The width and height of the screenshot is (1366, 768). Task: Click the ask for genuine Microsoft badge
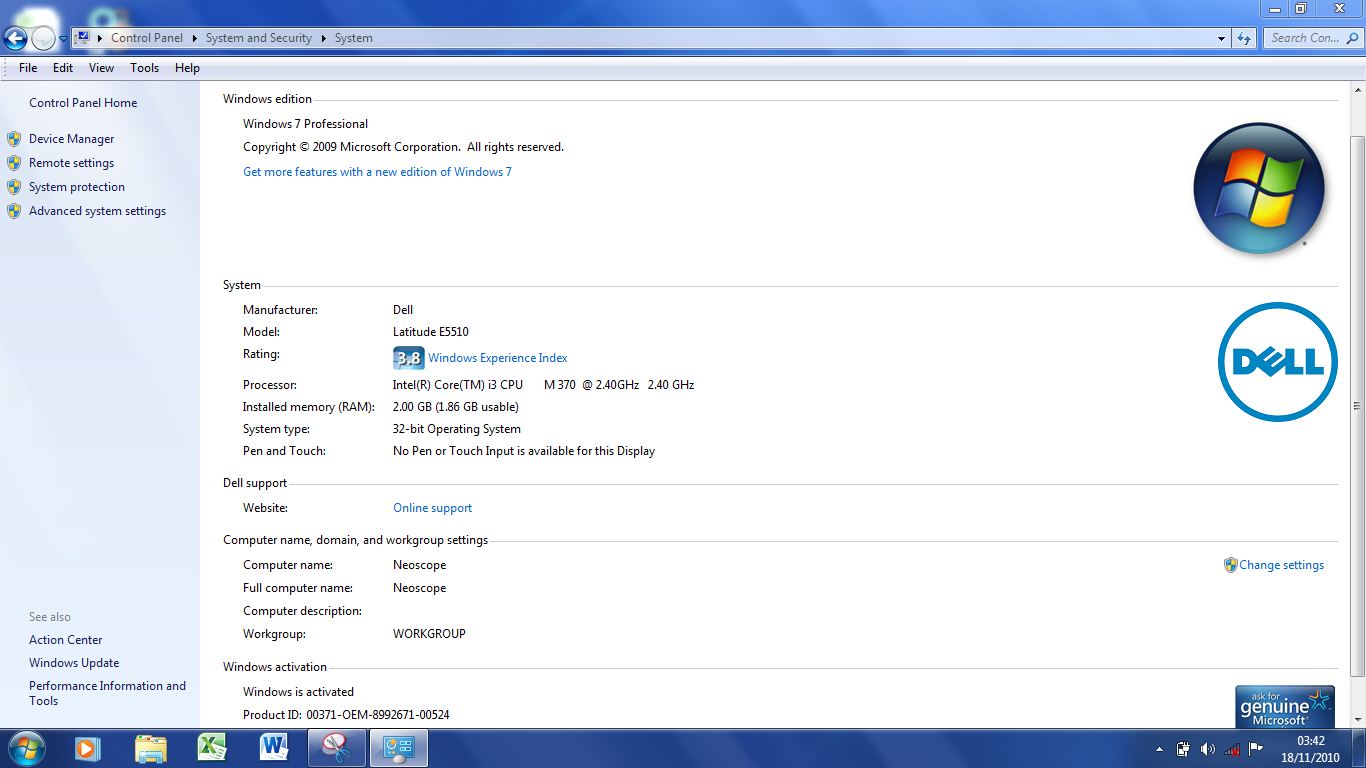point(1285,707)
